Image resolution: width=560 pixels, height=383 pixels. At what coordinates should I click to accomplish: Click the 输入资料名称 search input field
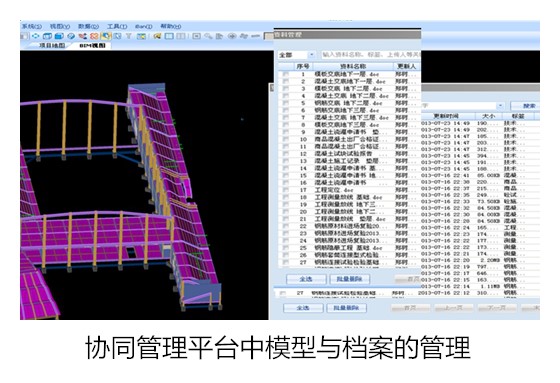click(371, 55)
